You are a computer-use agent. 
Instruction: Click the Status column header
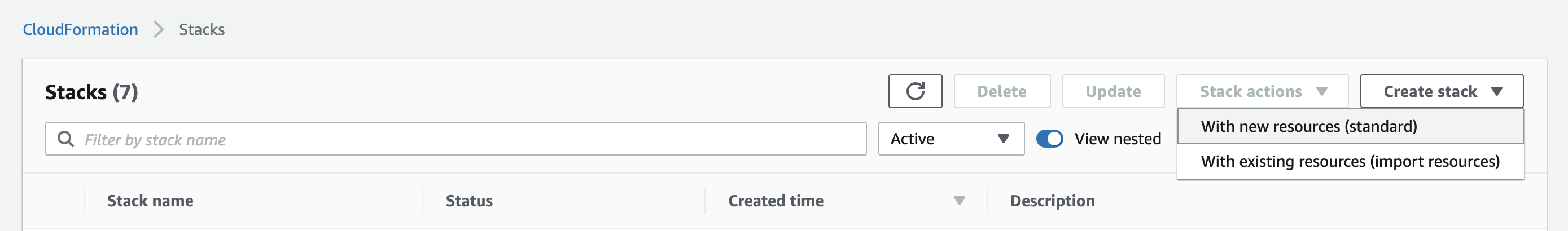click(x=469, y=201)
